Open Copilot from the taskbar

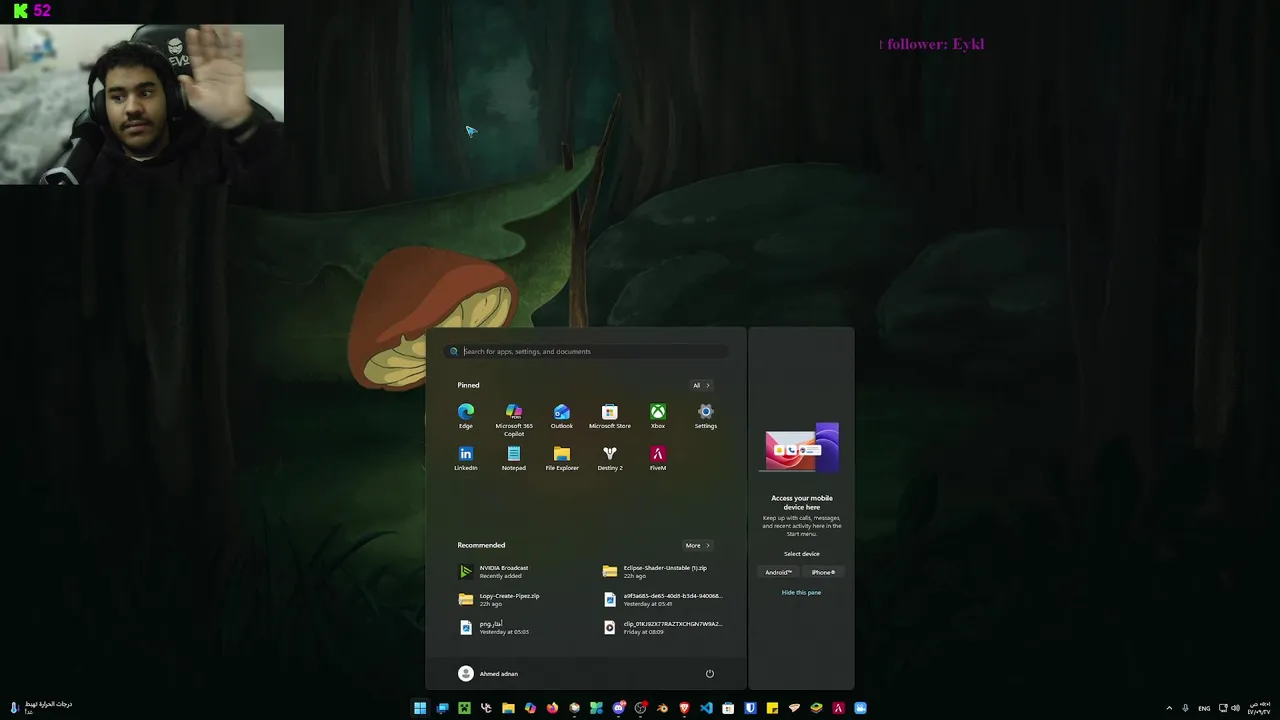pos(530,708)
